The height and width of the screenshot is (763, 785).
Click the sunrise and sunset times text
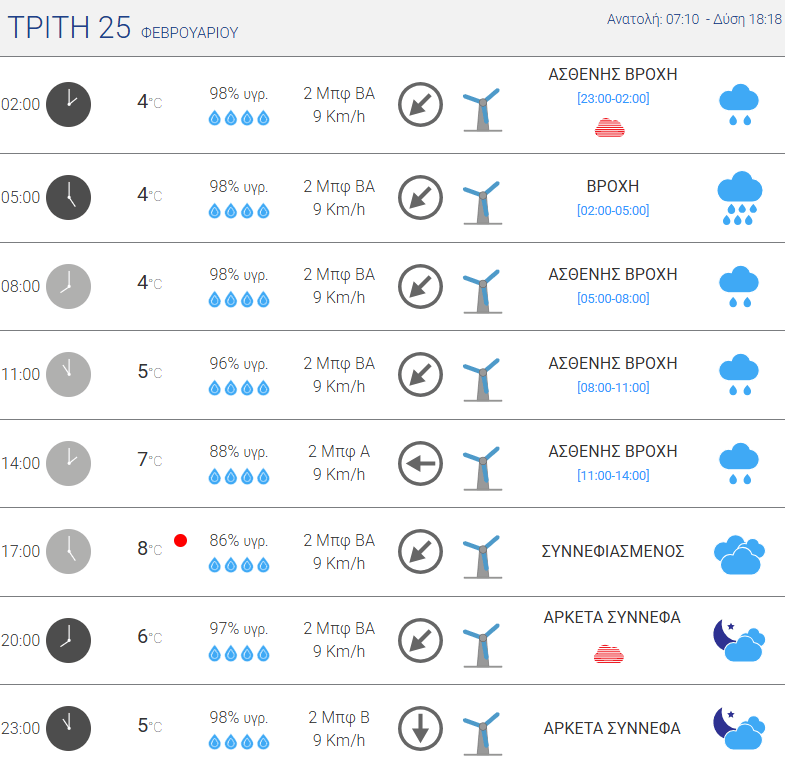pyautogui.click(x=694, y=20)
